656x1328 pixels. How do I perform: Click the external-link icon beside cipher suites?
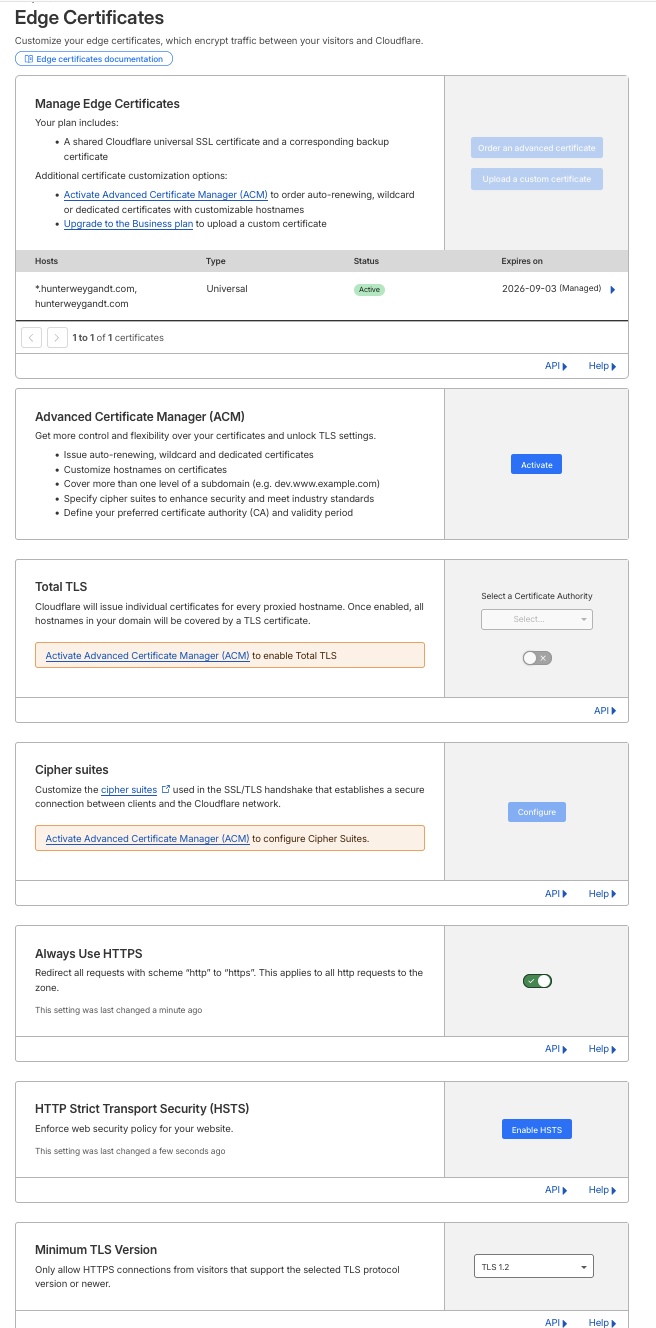pos(165,790)
